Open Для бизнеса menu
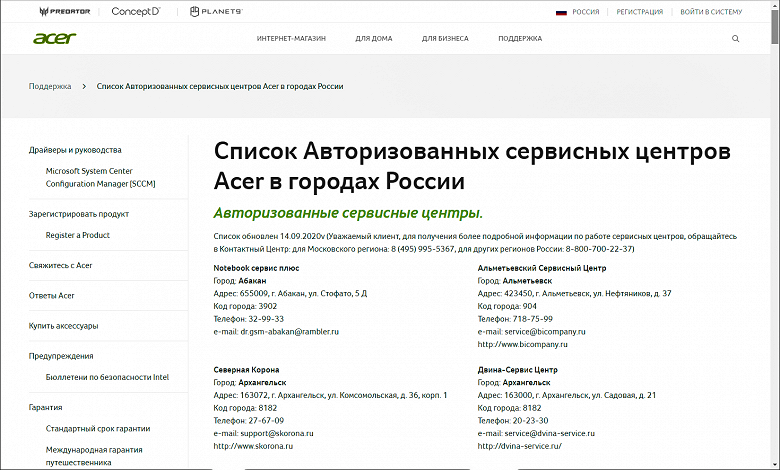 pyautogui.click(x=445, y=38)
